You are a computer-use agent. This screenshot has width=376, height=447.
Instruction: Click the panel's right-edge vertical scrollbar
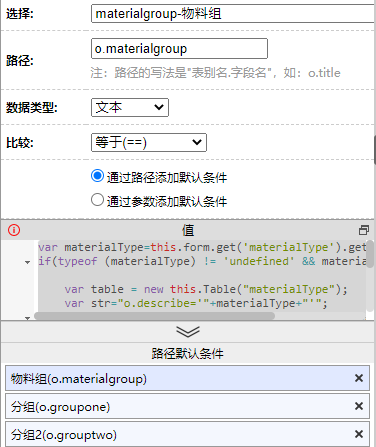pyautogui.click(x=375, y=150)
